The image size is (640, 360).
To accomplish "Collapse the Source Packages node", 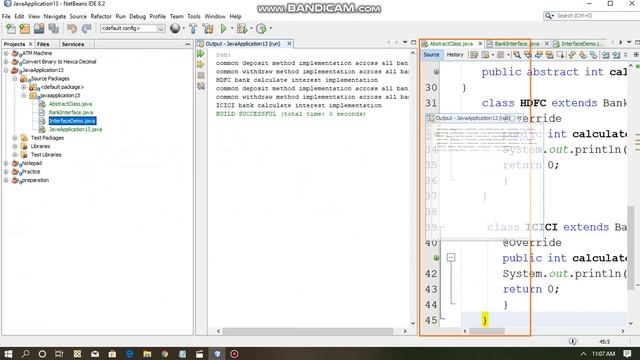I will (15, 78).
